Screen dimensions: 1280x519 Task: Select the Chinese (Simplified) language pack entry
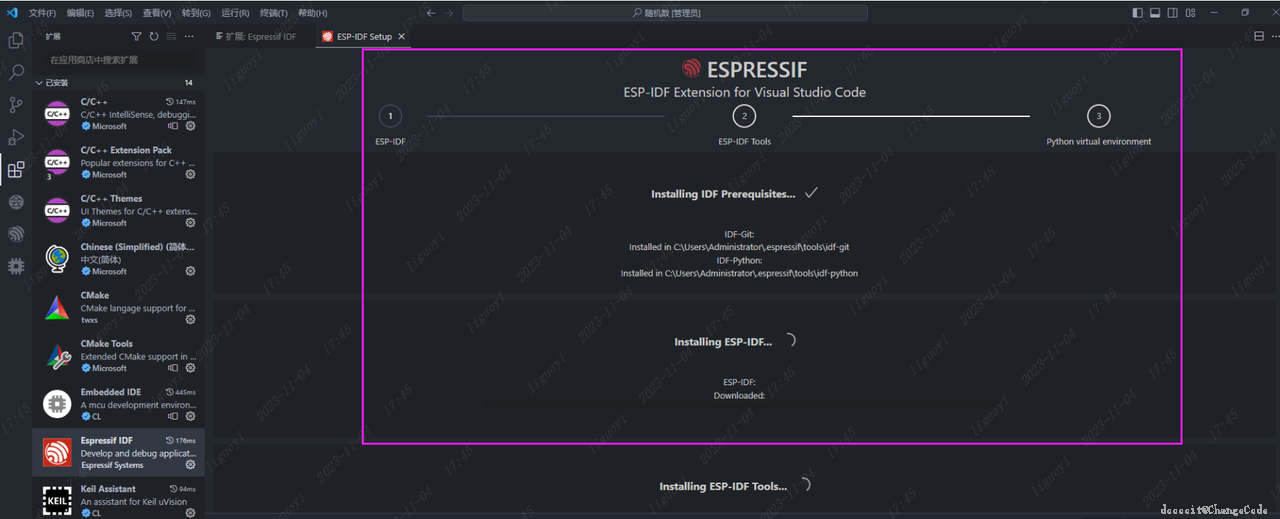[x=118, y=259]
